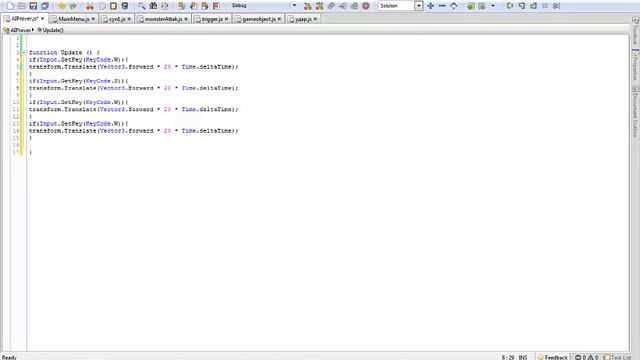Click the warnings count triangle in status bar
Screen dimensions: 640x360
point(593,357)
